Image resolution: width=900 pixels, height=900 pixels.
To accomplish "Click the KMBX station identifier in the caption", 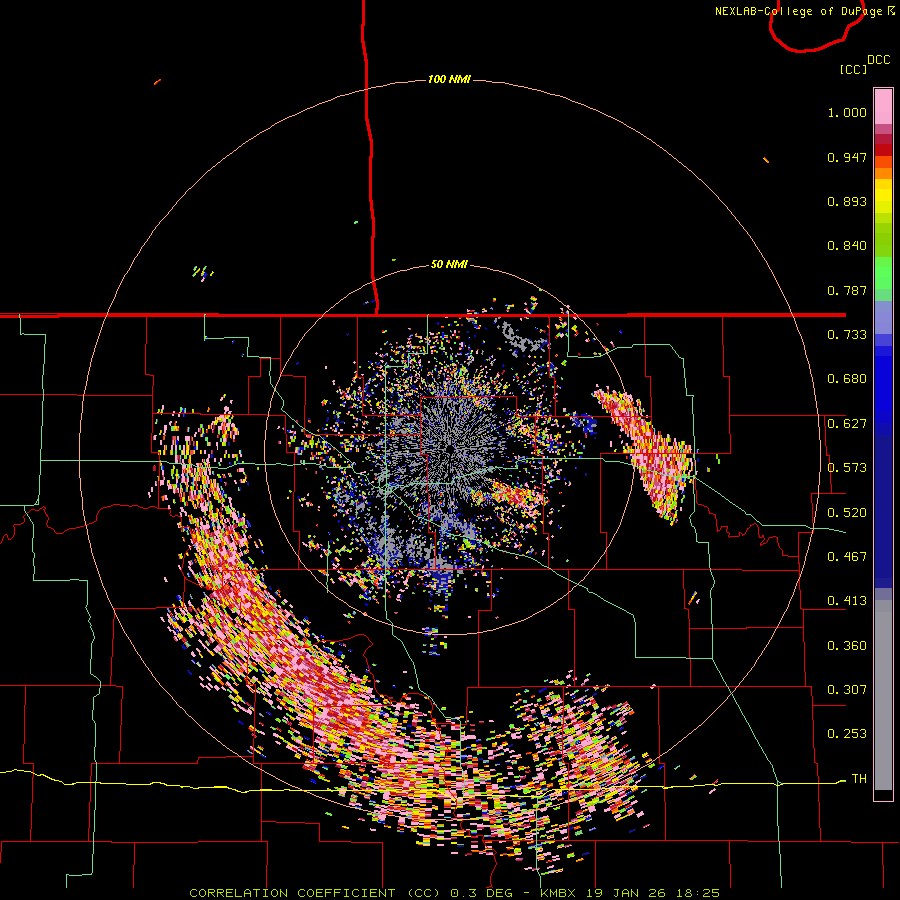I will (560, 893).
